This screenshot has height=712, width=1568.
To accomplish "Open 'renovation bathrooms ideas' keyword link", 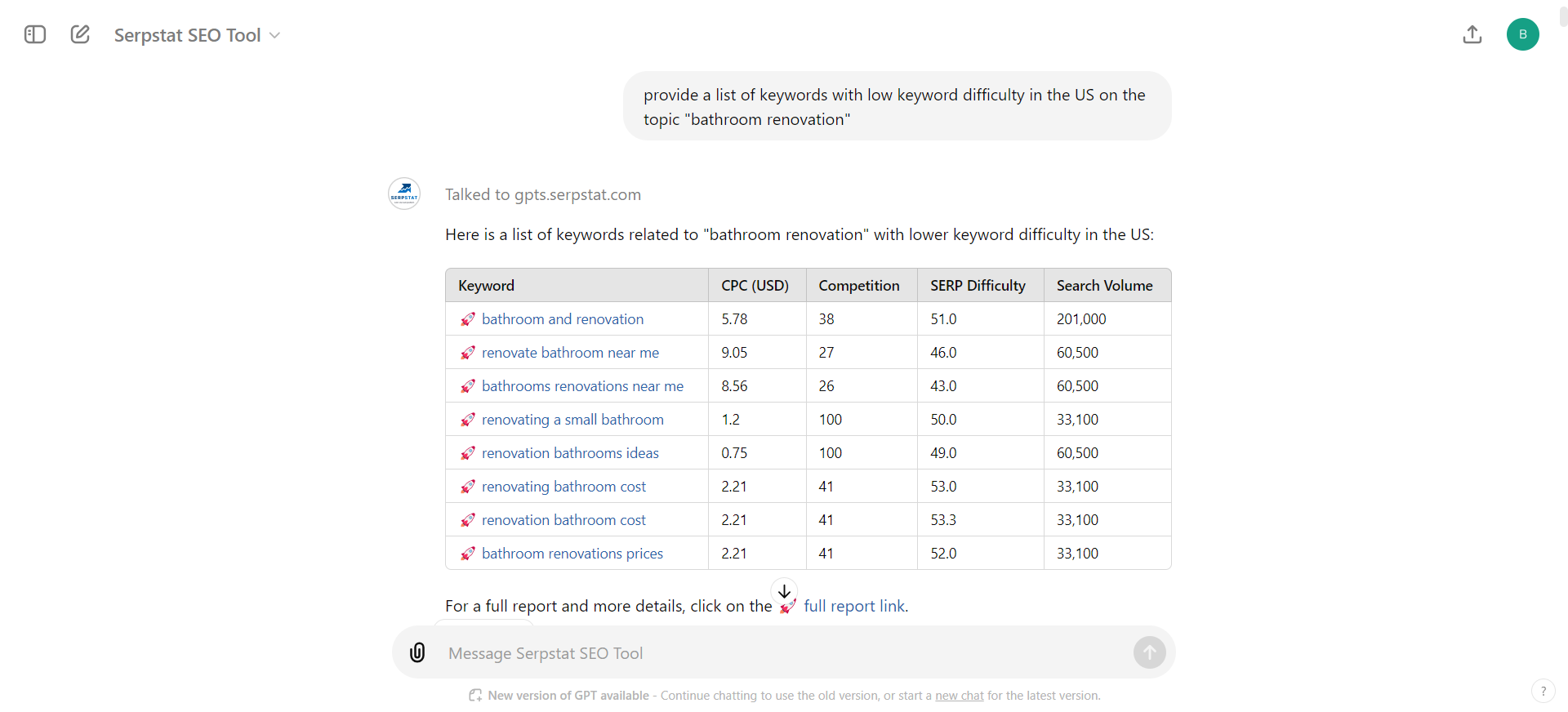I will [570, 453].
